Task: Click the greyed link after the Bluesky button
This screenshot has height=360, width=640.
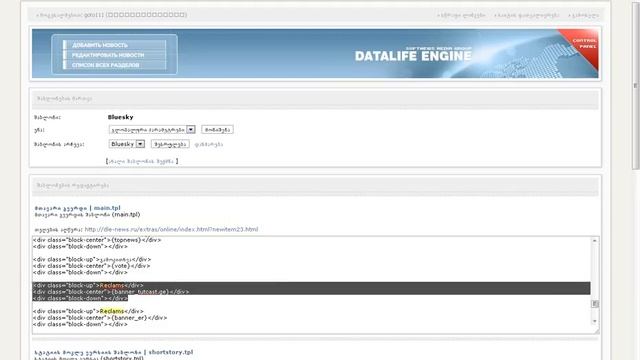Action: point(209,144)
